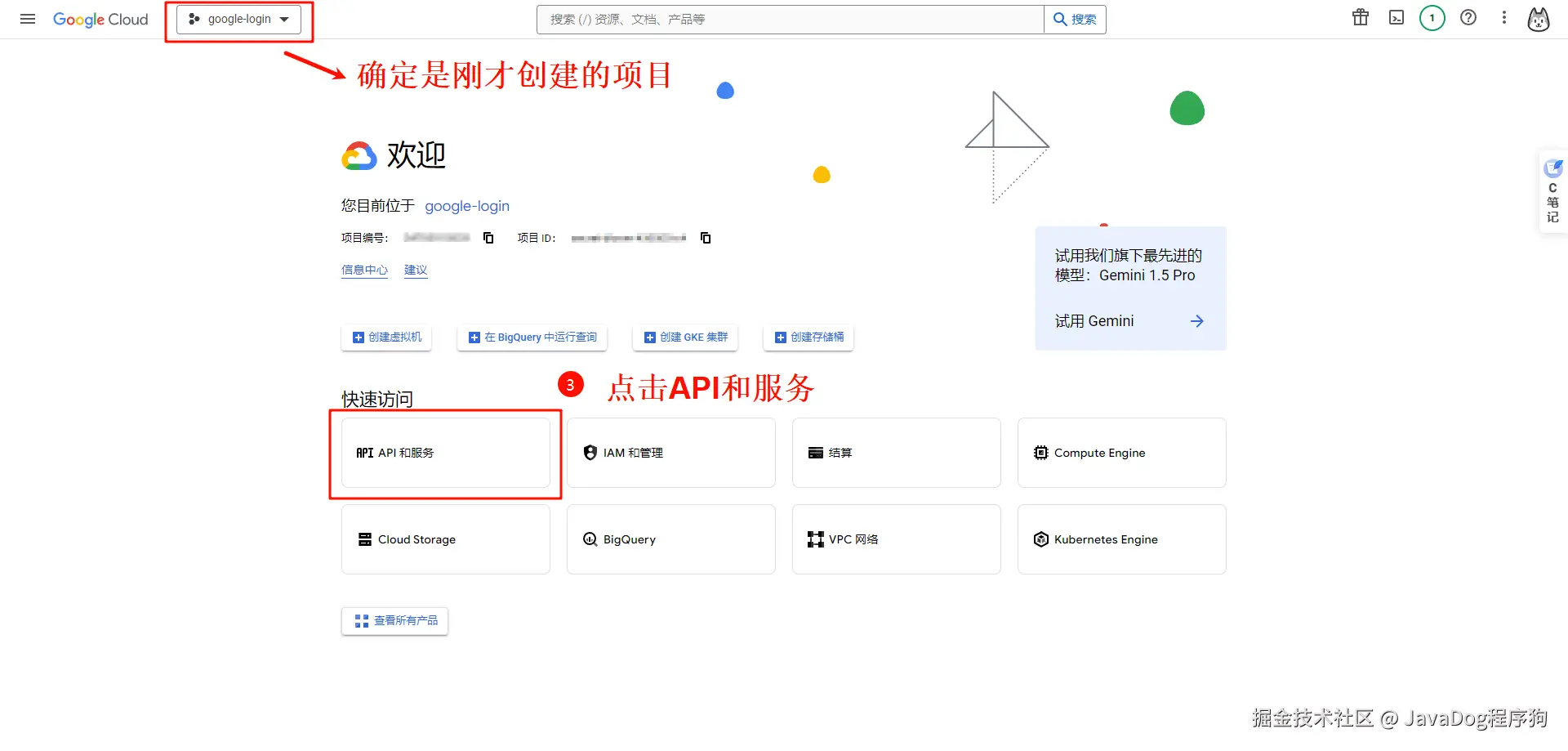Open the IAM 和管理 quick access card
Viewport: 1568px width, 751px height.
point(671,453)
